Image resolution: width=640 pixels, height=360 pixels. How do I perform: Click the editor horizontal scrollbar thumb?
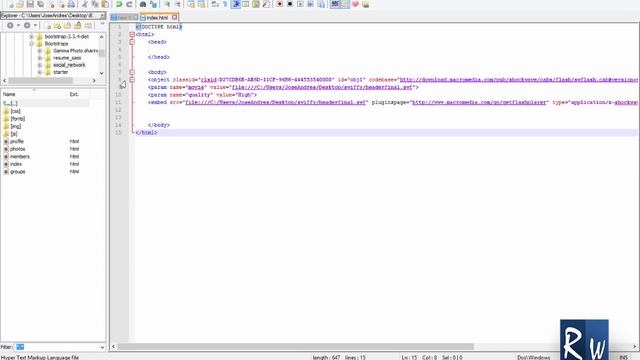[x=296, y=347]
